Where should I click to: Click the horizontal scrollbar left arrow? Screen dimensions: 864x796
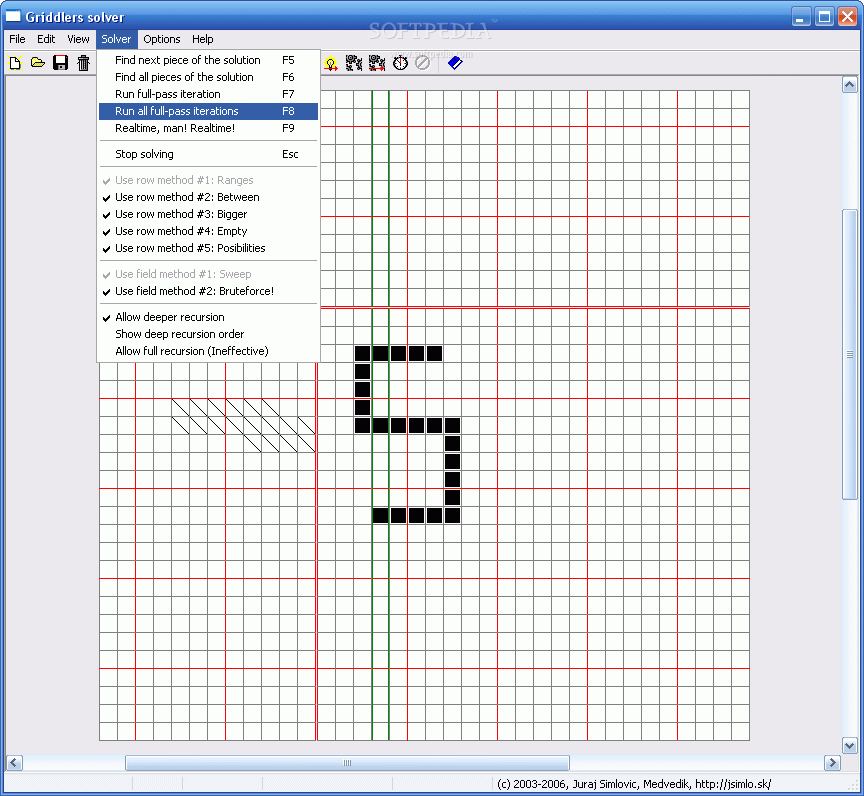coord(14,763)
